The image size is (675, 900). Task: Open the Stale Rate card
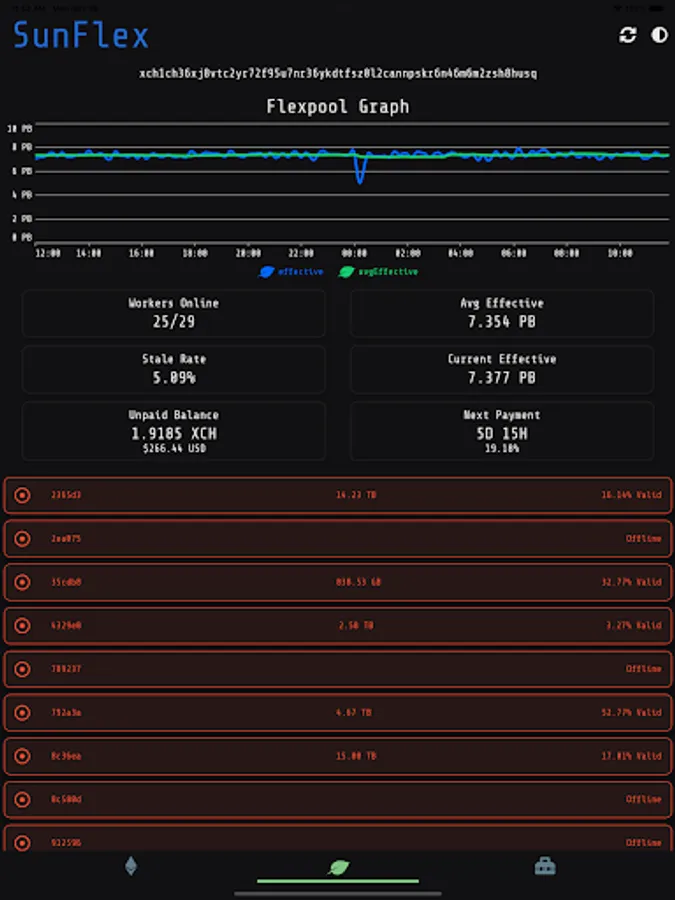coord(174,369)
